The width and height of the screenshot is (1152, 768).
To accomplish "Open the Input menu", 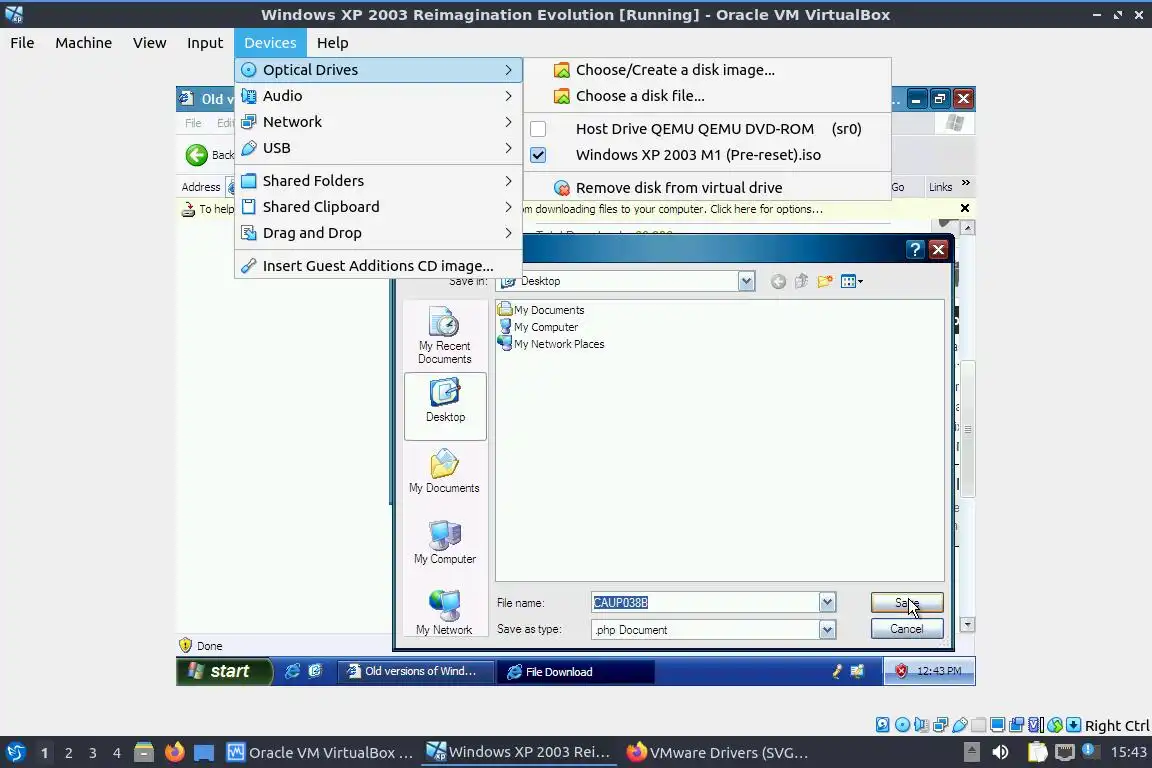I will coord(204,43).
